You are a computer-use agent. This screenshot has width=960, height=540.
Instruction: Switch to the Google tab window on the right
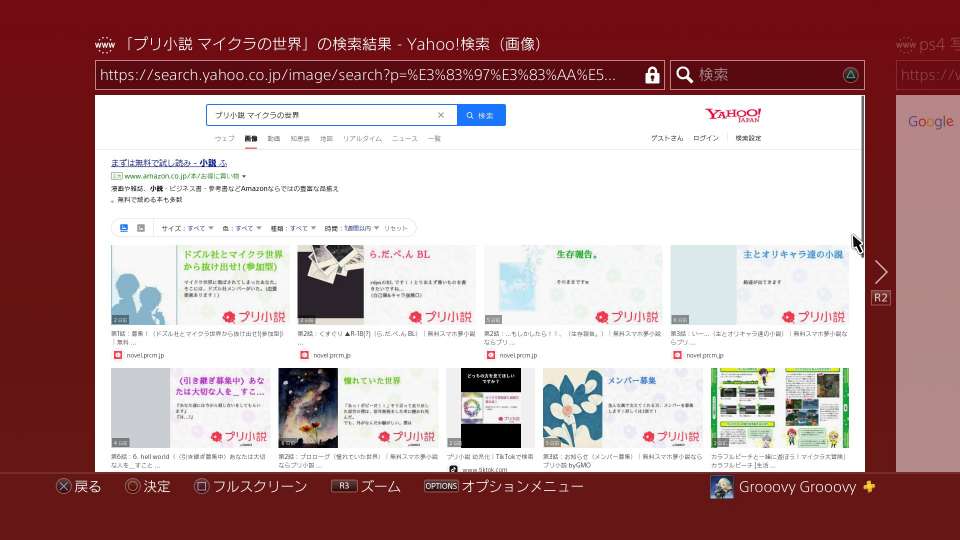(928, 282)
